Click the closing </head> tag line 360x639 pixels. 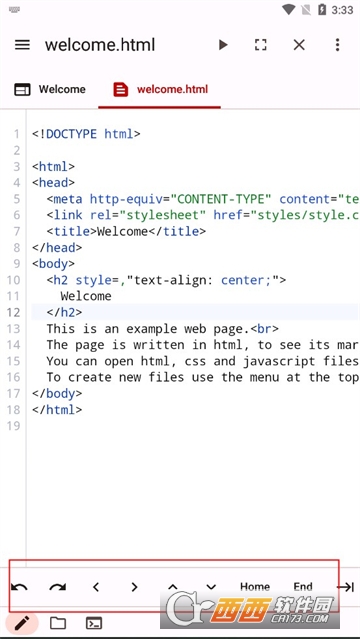coord(57,247)
